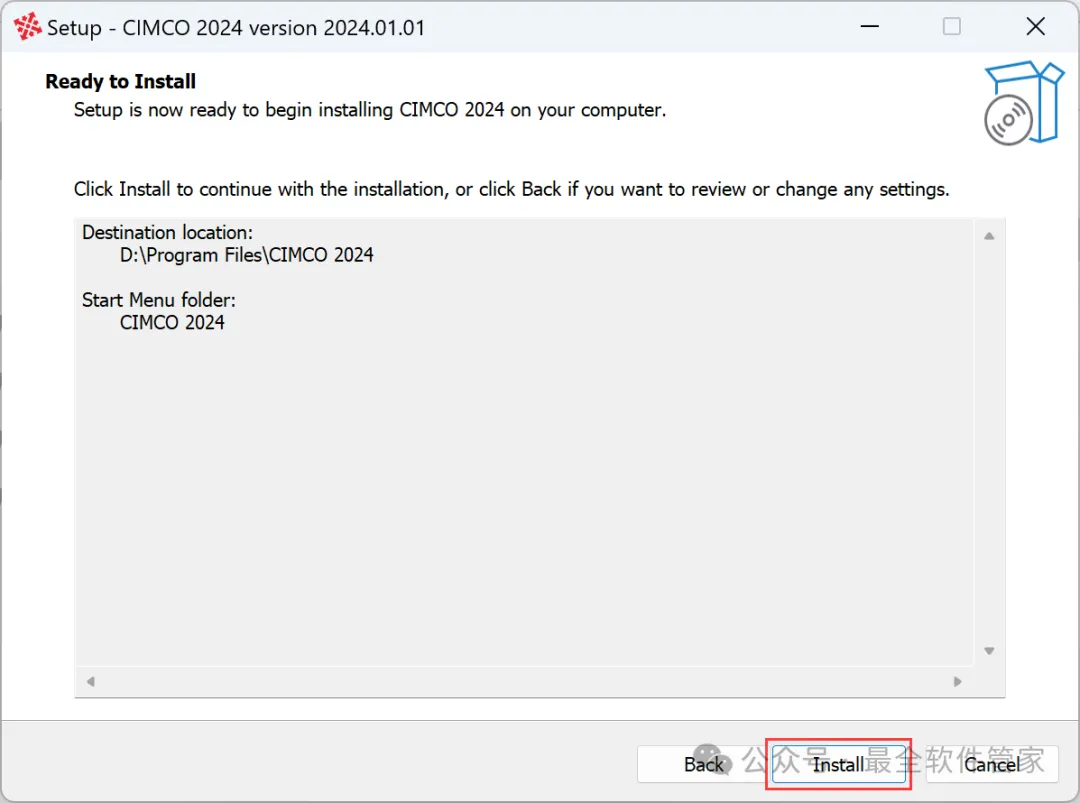Go back with the Back button
The image size is (1080, 803).
[x=703, y=764]
